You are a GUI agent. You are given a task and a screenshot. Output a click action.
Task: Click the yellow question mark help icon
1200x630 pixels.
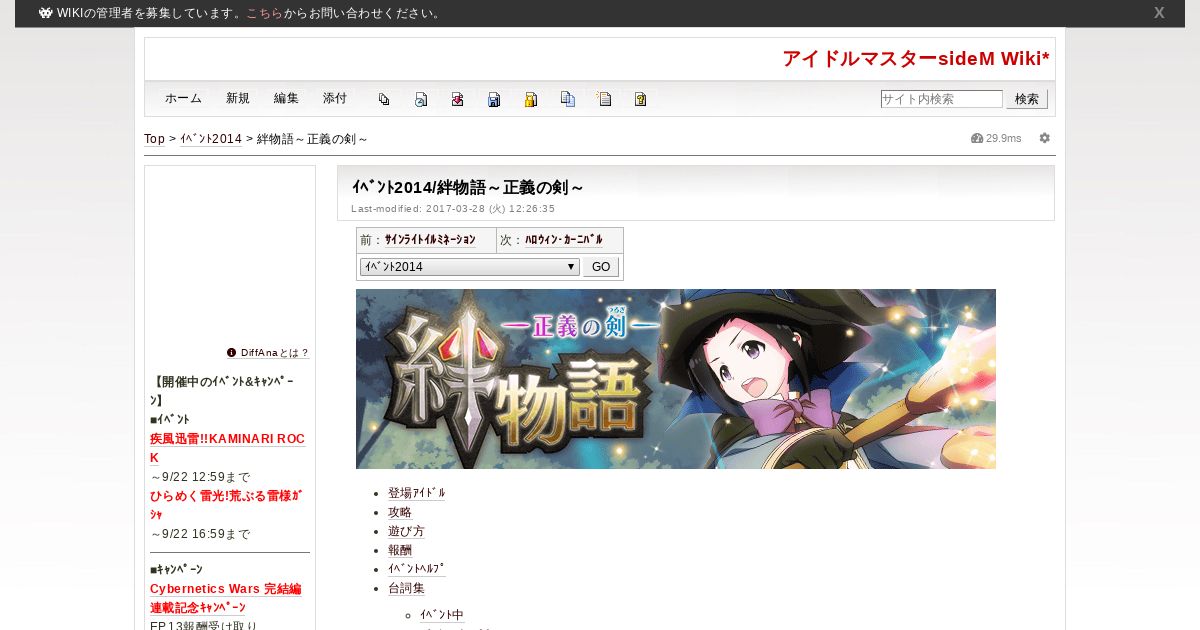pos(641,99)
